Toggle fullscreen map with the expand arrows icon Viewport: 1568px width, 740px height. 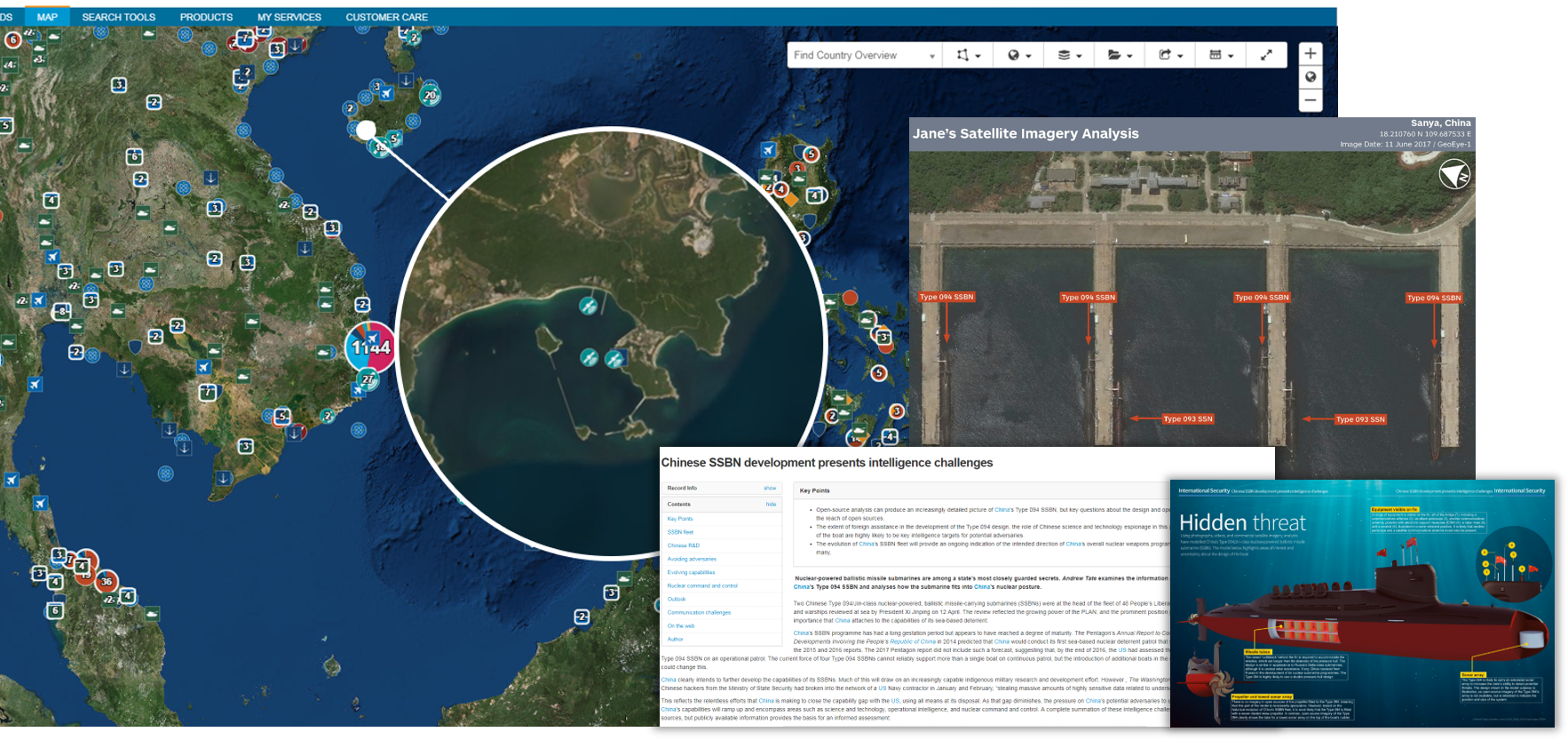pos(1266,55)
